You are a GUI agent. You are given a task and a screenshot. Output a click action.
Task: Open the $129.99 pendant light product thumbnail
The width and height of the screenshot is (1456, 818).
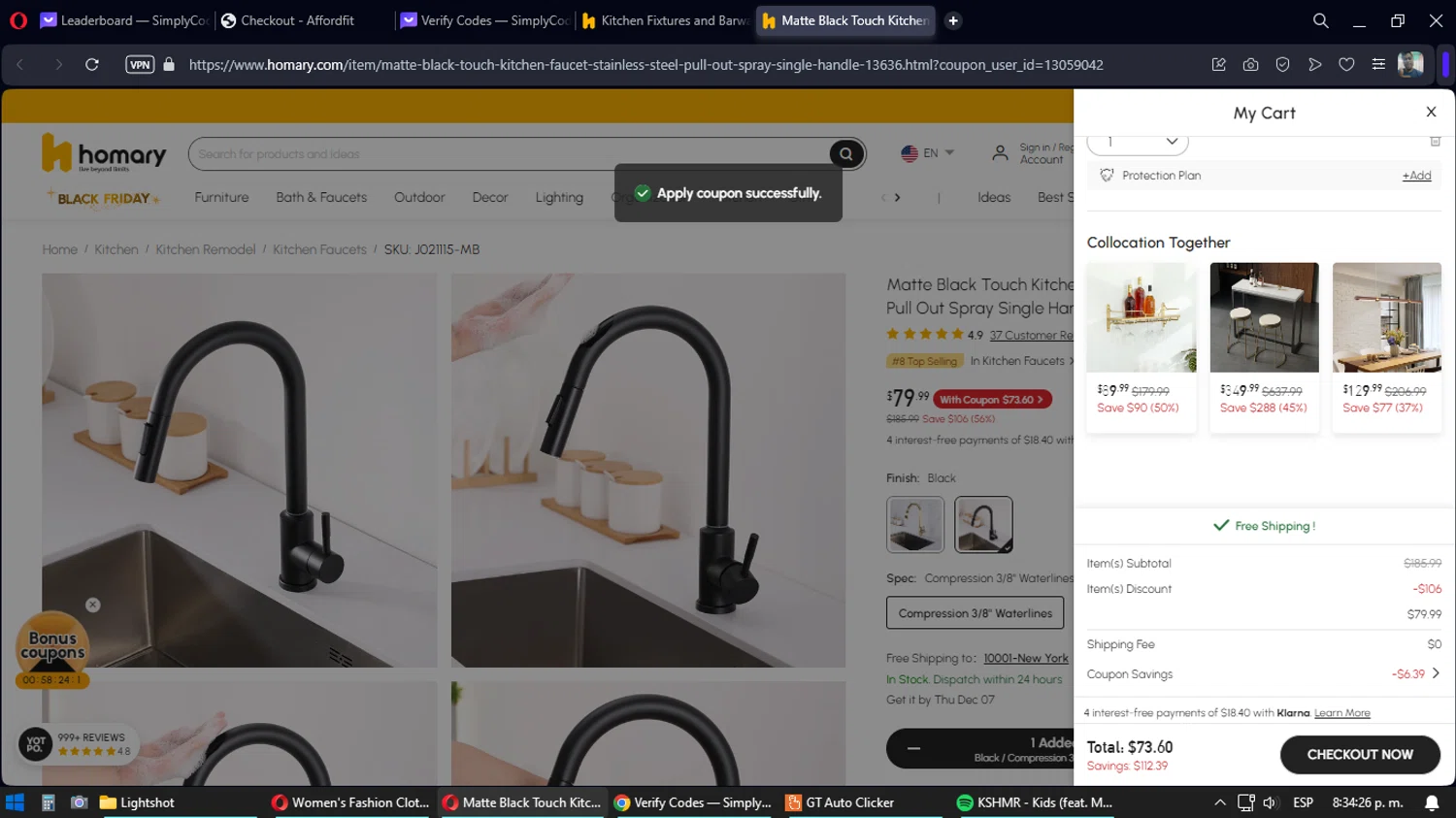click(1387, 317)
